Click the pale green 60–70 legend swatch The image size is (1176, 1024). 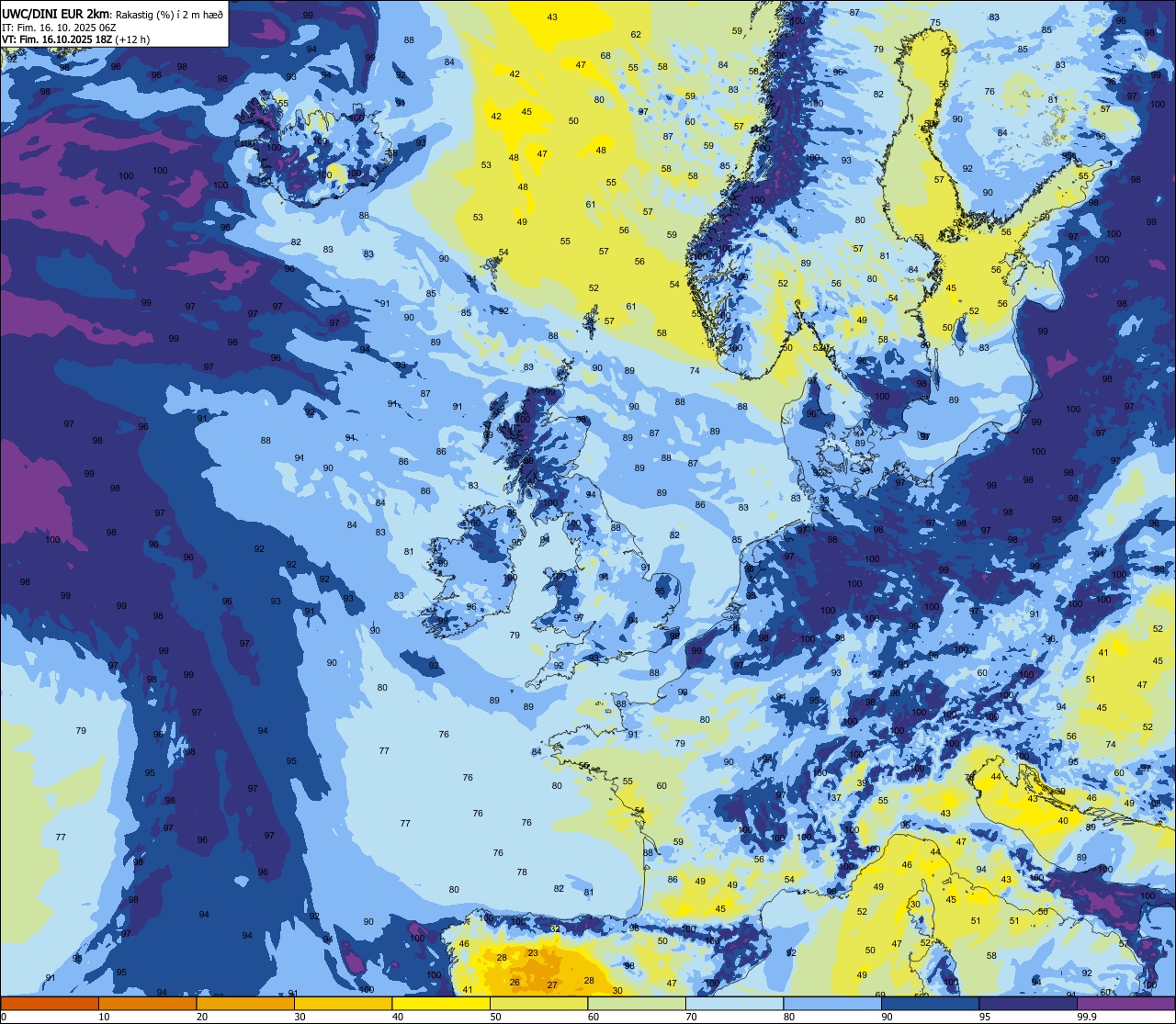(x=637, y=1003)
